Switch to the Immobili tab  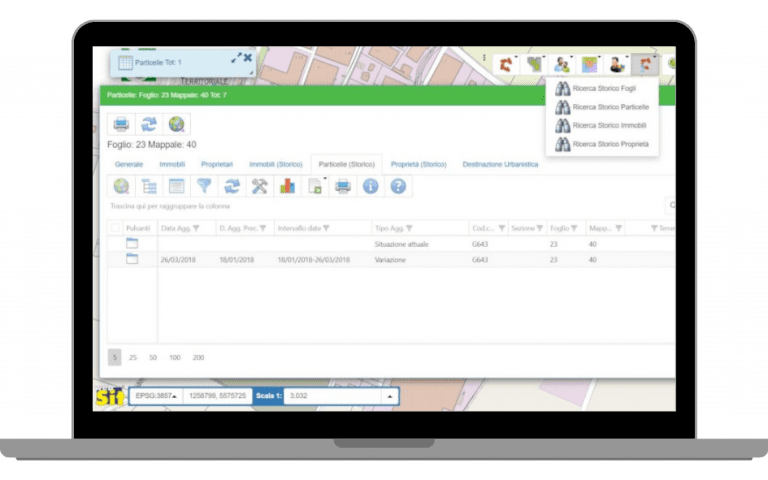click(x=172, y=165)
